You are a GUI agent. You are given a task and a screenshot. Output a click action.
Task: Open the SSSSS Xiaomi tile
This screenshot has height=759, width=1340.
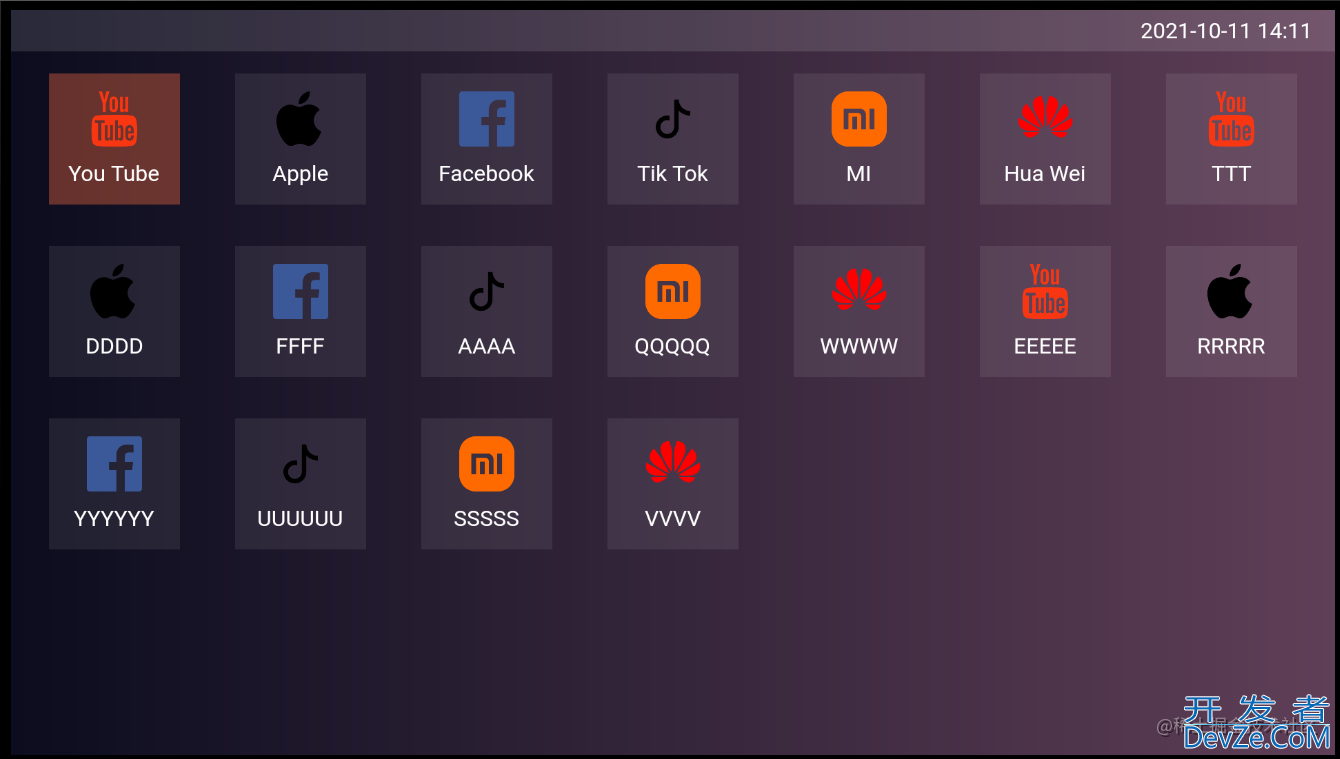click(486, 484)
